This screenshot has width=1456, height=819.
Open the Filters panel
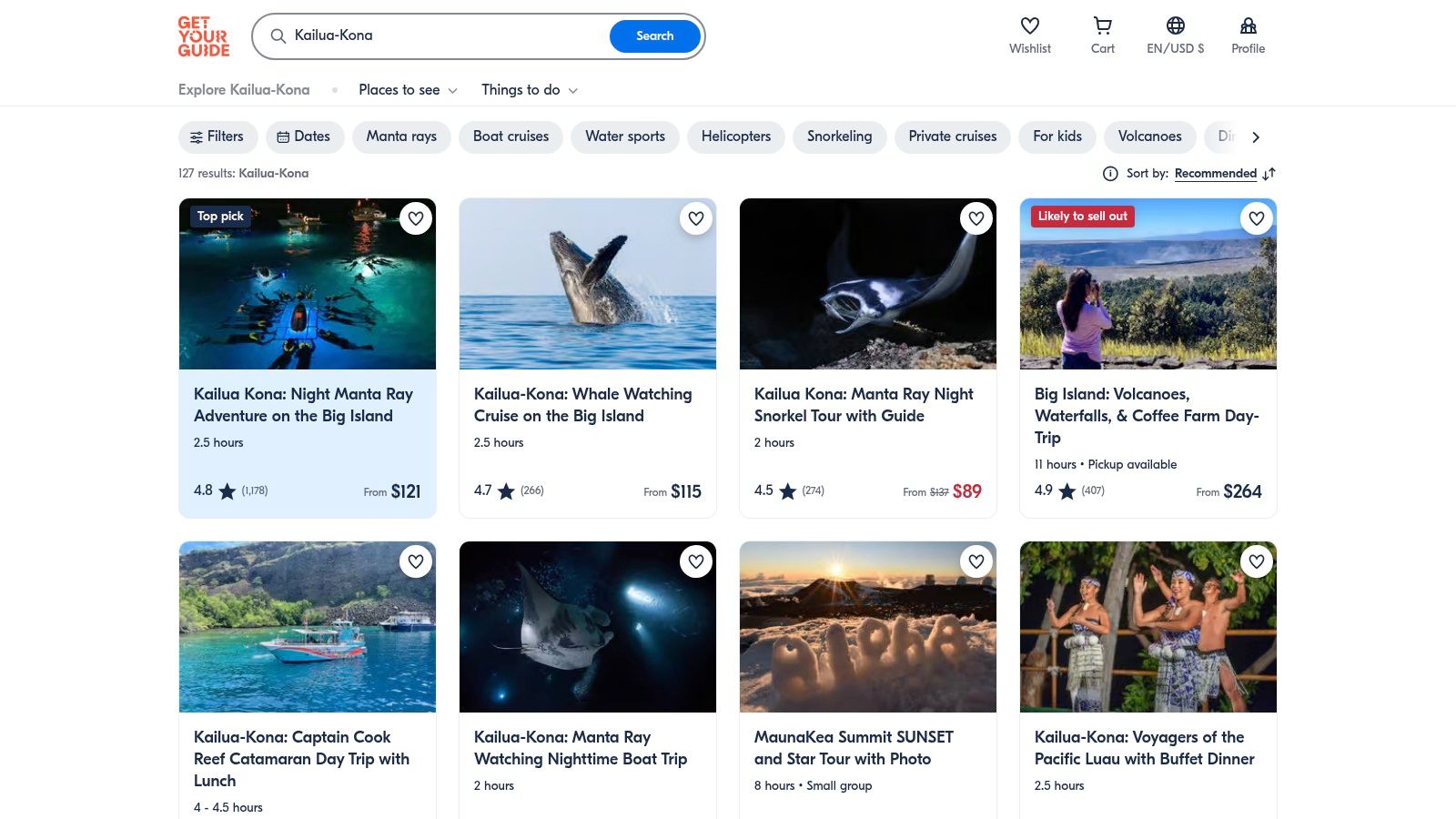point(217,136)
